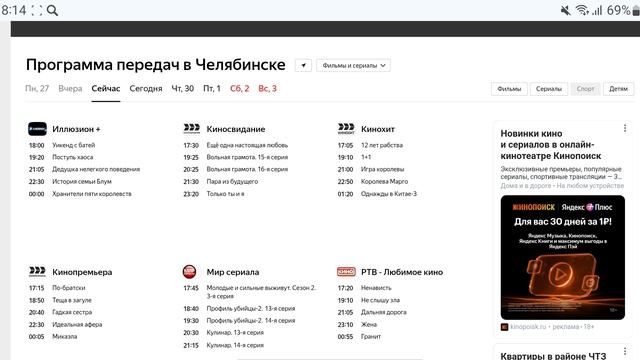Open the Кинохит channel logo
The image size is (640, 360).
(x=346, y=129)
